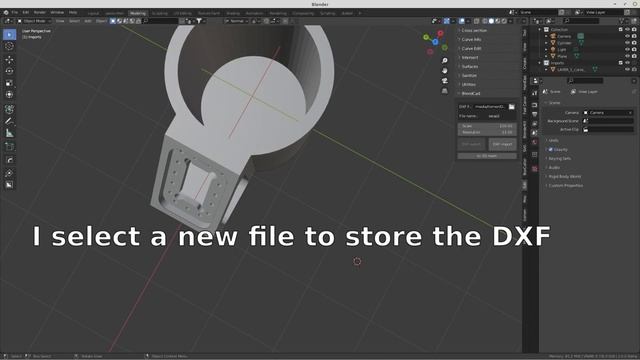Screen dimensions: 640x360
Task: Select rendered viewport shading mode
Action: 504,21
